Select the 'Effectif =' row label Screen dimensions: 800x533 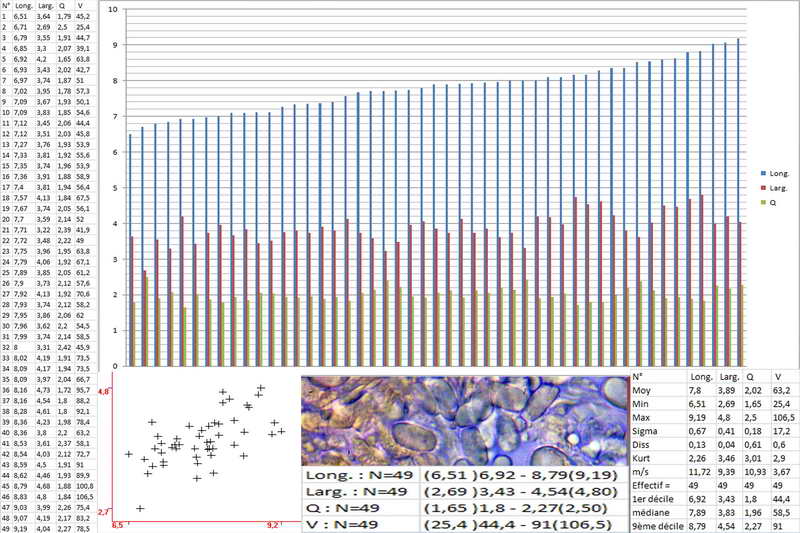(651, 486)
